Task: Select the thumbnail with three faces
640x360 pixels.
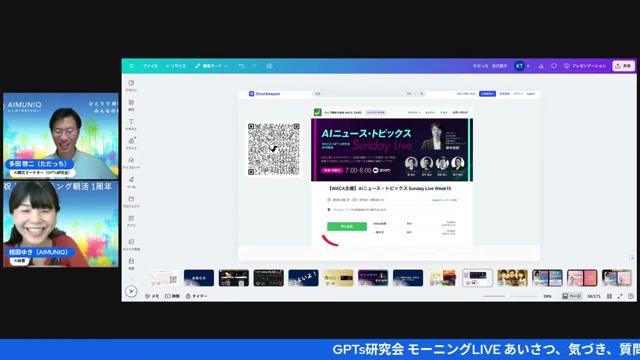Action: point(512,278)
